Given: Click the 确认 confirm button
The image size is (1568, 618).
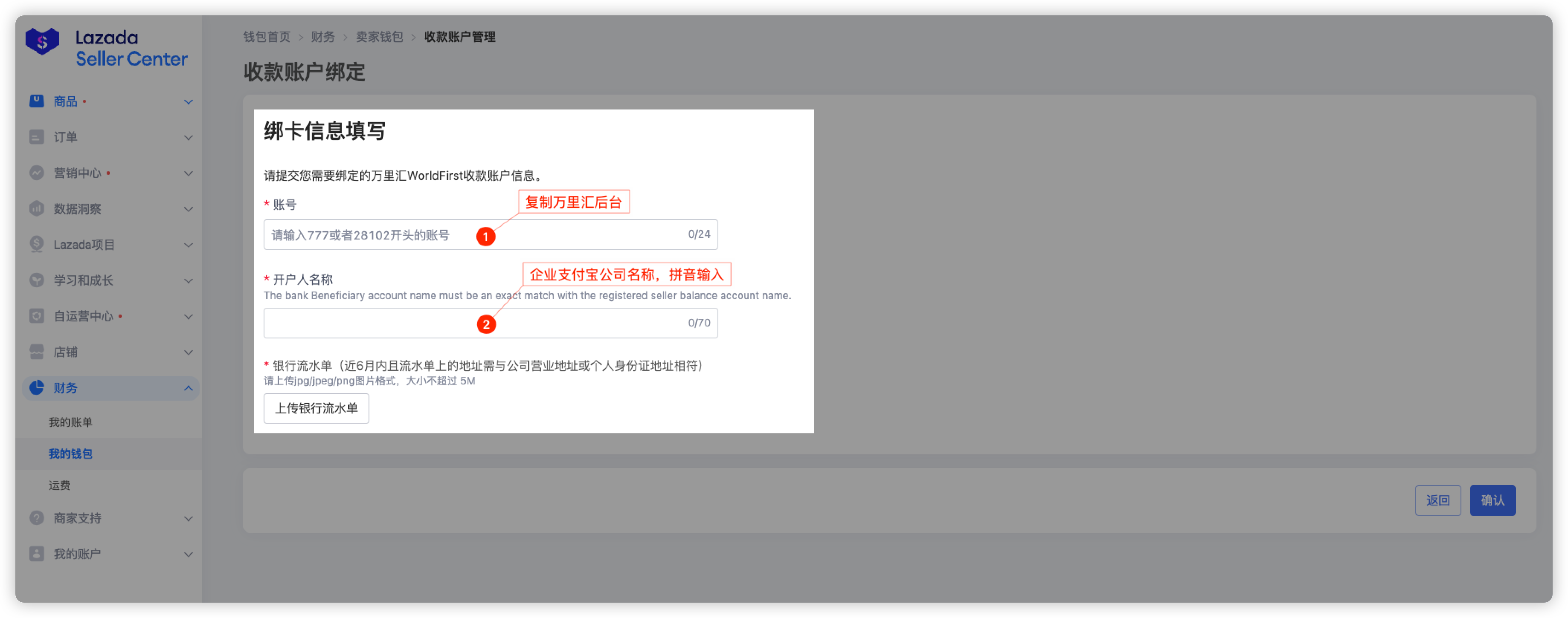Looking at the screenshot, I should (1492, 500).
